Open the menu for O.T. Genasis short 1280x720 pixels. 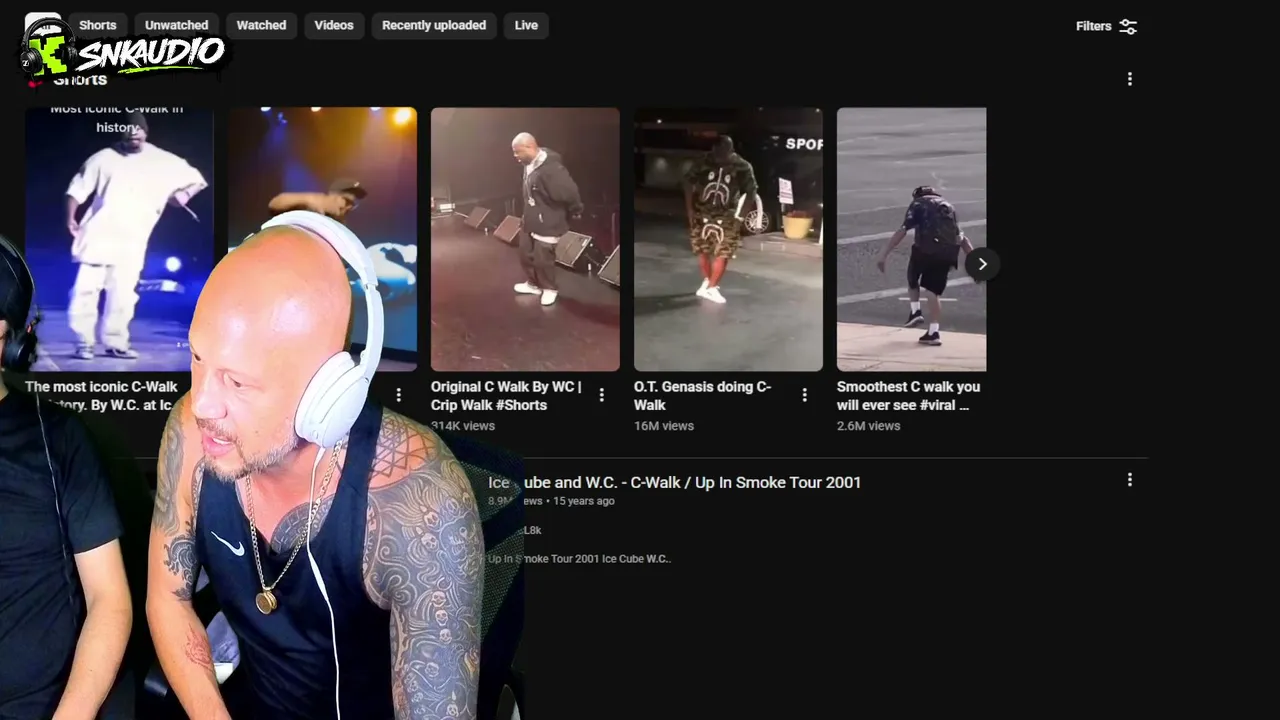[805, 395]
